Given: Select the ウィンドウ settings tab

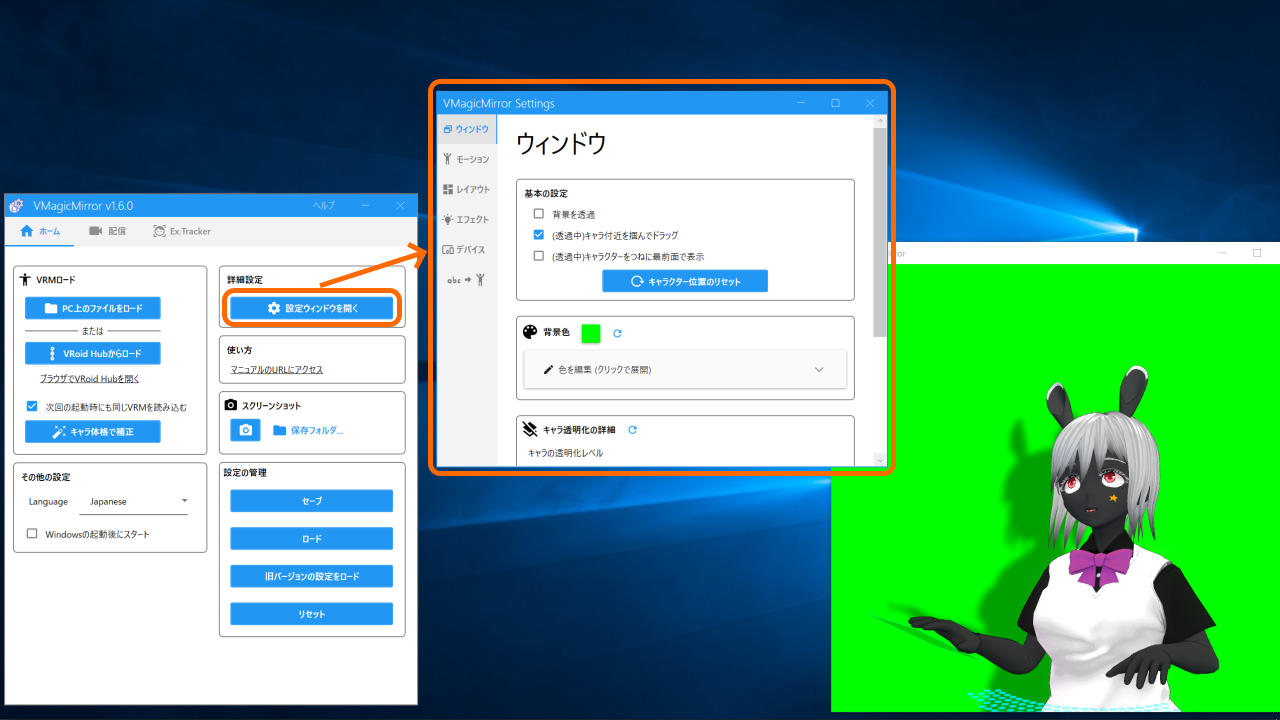Looking at the screenshot, I should [466, 129].
